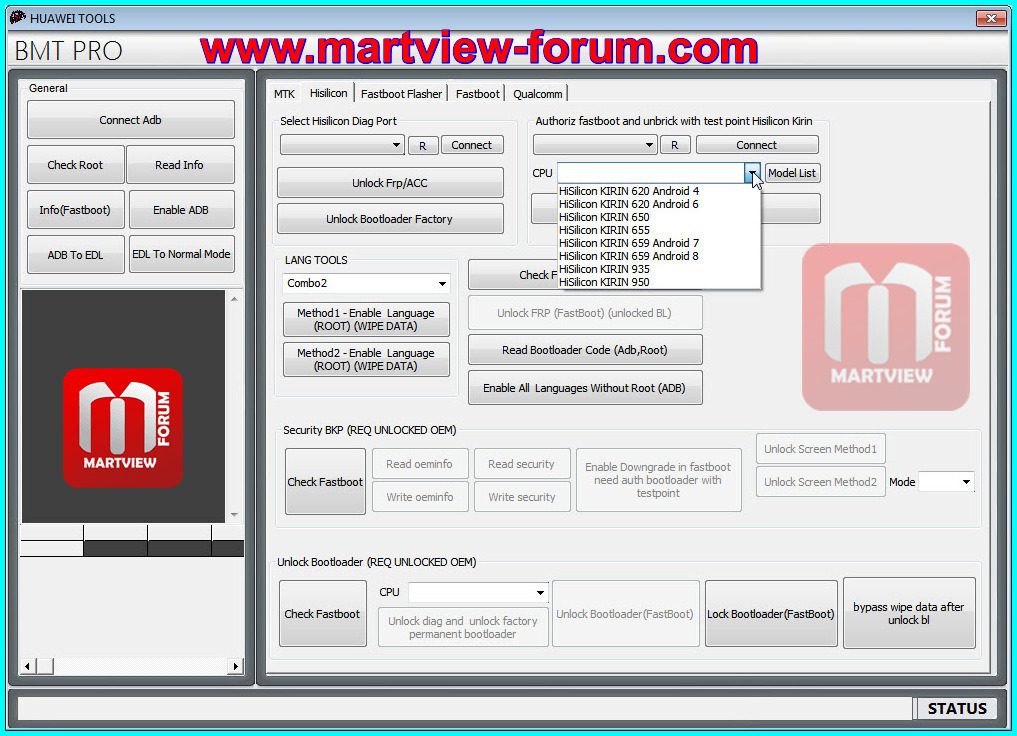Select HiSilicon KIRIN 655 option
Viewport: 1017px width, 736px height.
tap(659, 230)
